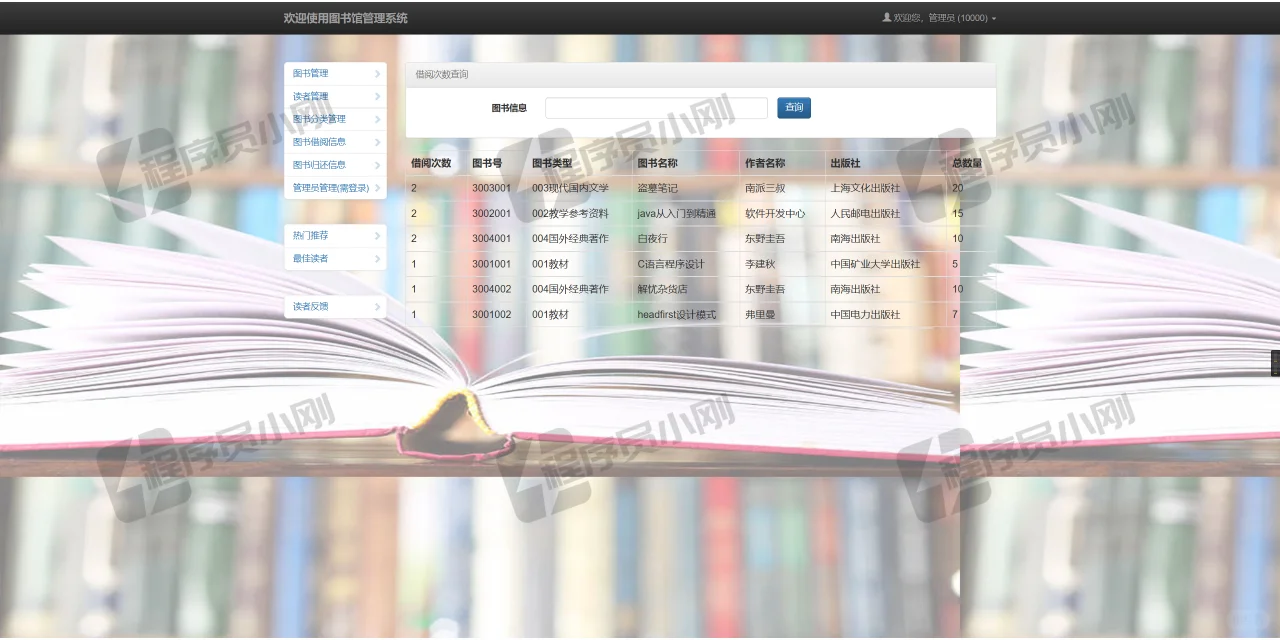Expand the chevron next to 读者反馈

(x=377, y=306)
